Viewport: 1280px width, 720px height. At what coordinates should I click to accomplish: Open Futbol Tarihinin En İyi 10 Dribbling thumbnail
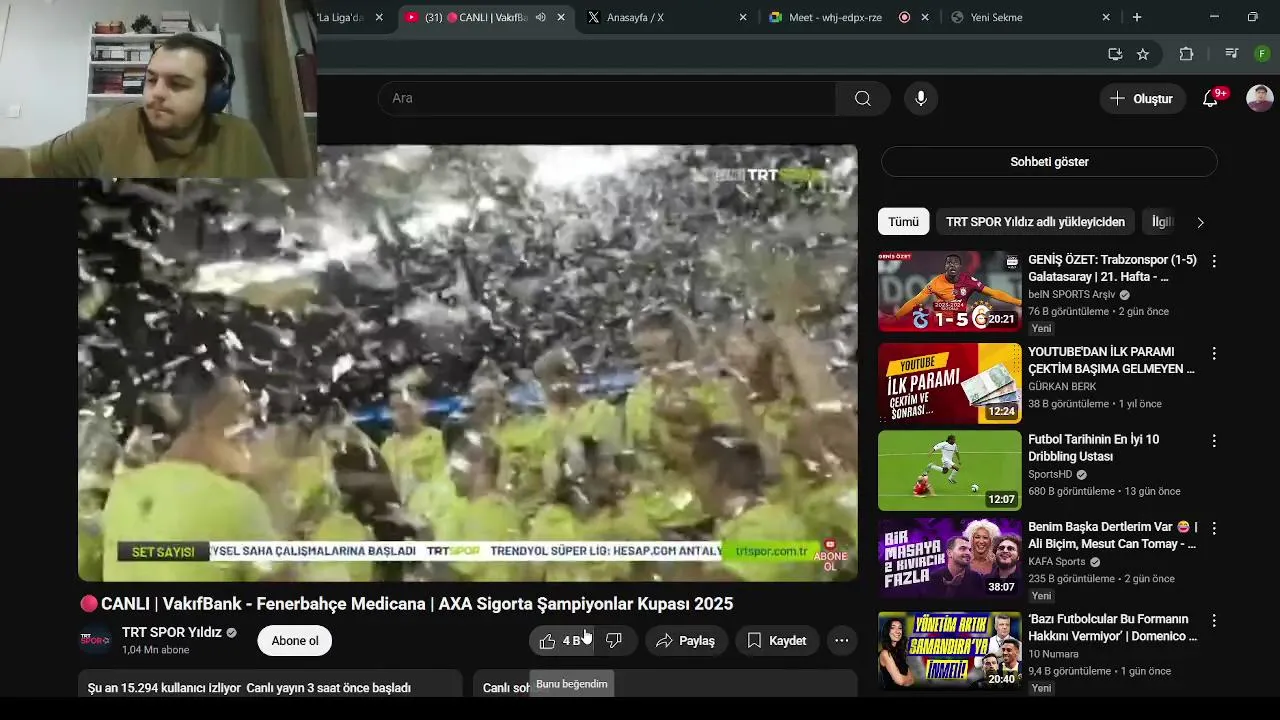click(x=949, y=471)
